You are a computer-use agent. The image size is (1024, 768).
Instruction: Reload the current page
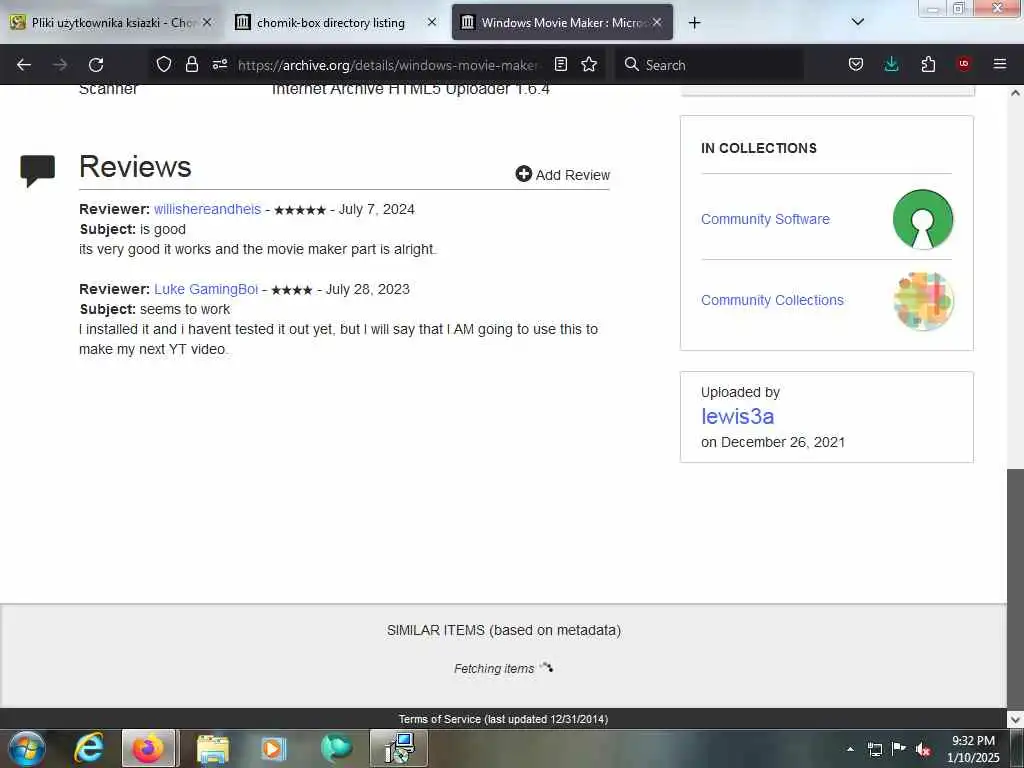pyautogui.click(x=96, y=65)
